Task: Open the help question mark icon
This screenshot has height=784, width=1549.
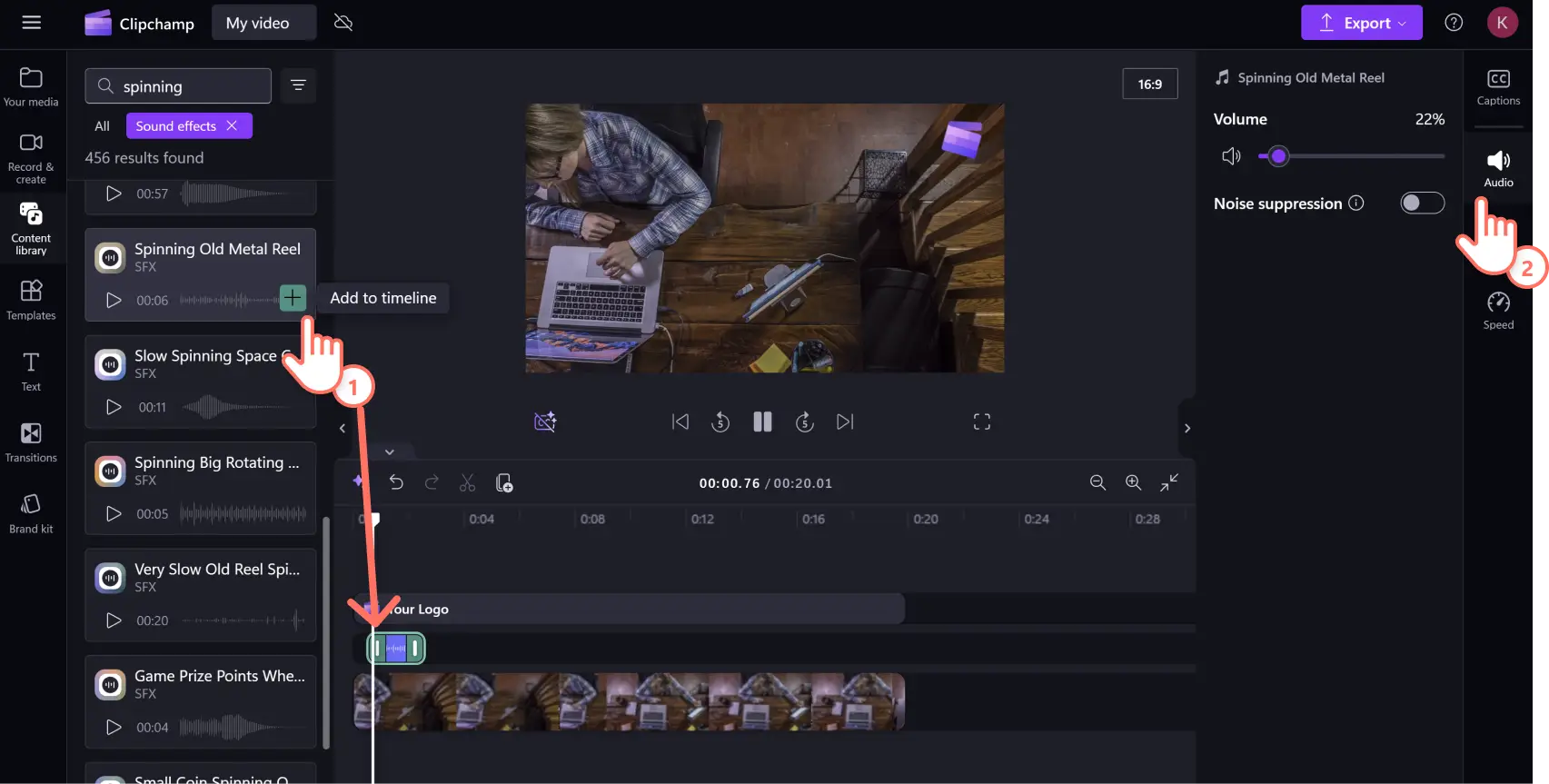Action: coord(1454,23)
